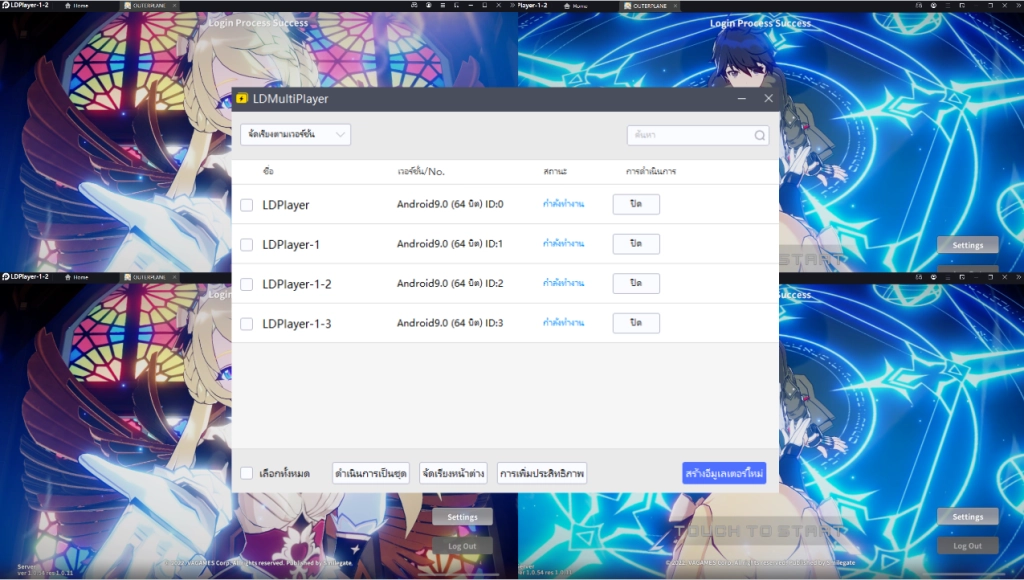Click ปิด to stop the LDPlayer-1 instance
1024x580 pixels.
[x=636, y=243]
